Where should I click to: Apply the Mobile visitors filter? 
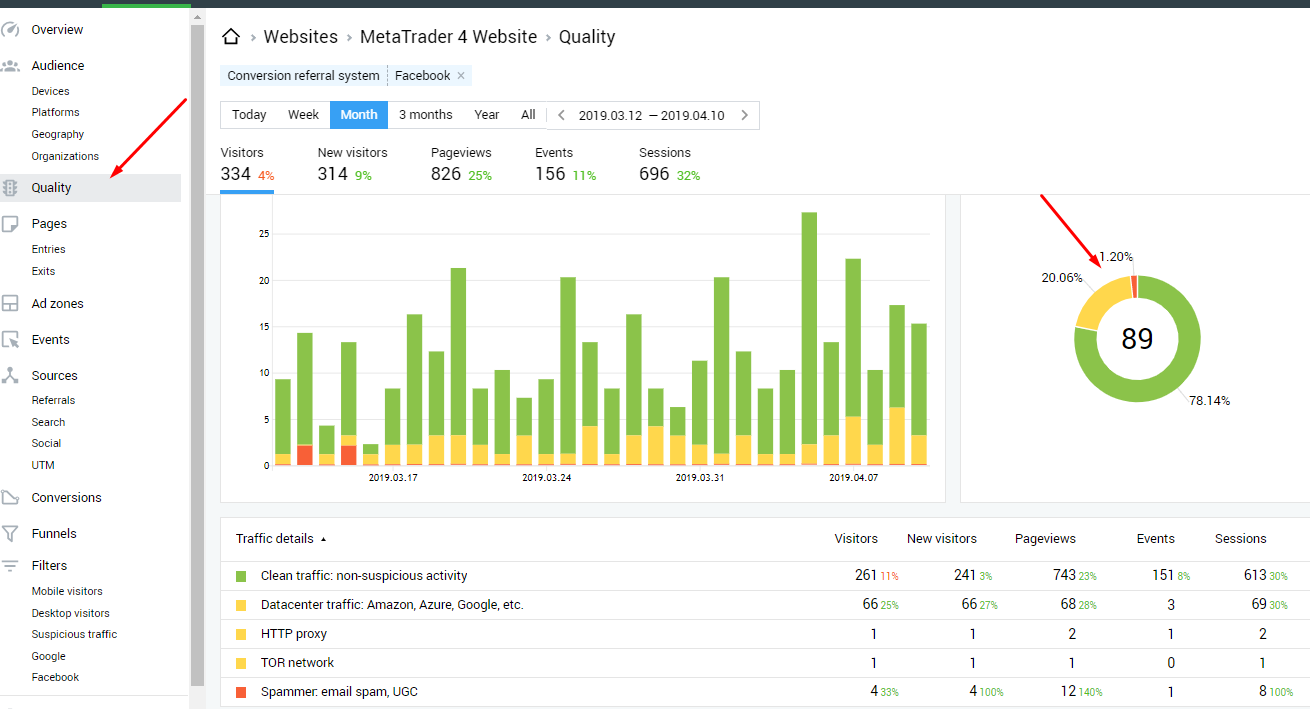tap(67, 591)
